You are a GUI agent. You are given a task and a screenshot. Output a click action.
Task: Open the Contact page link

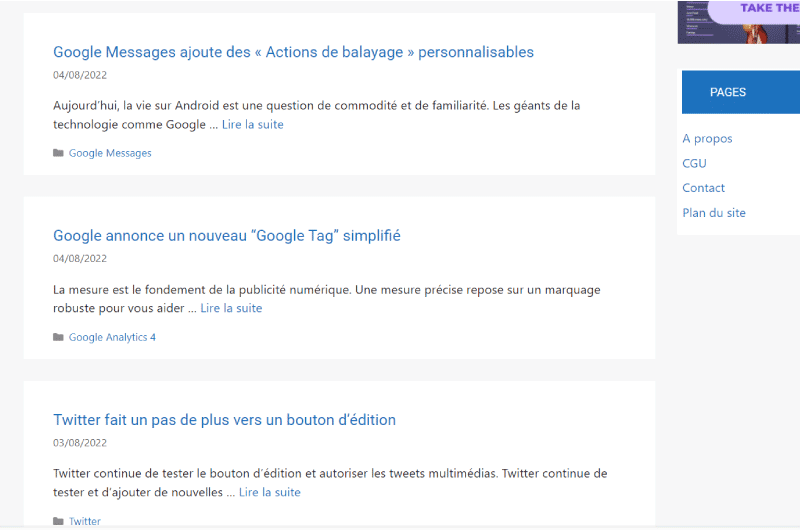pos(704,188)
